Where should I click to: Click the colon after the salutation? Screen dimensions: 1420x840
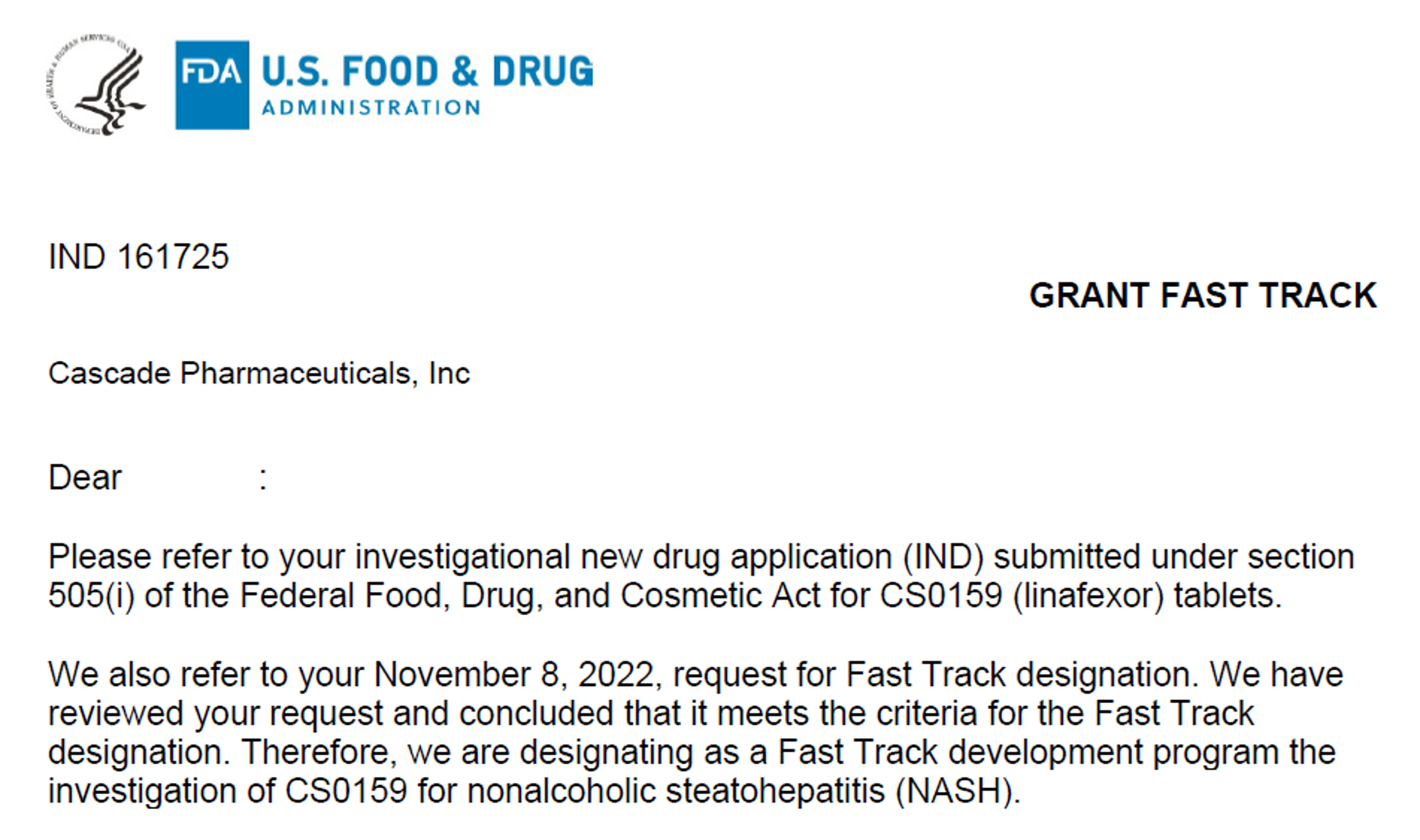(263, 479)
